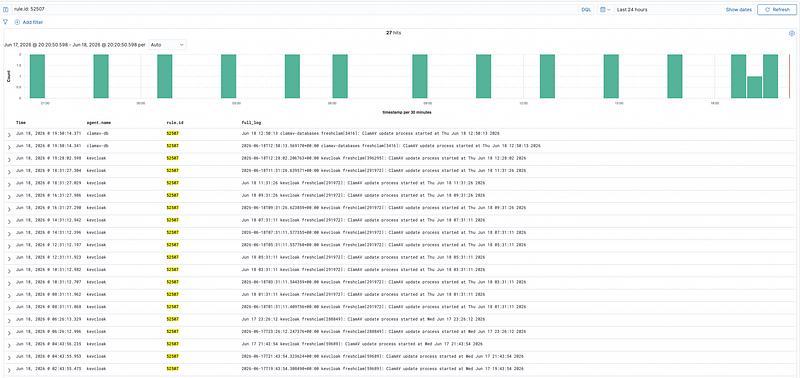Open the histogram settings gear icon

coord(792,33)
